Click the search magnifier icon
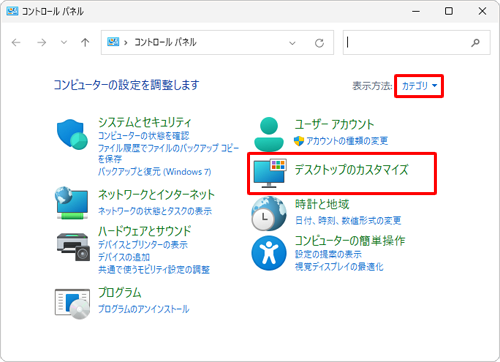Screen dimensions: 500x362 click(x=475, y=43)
